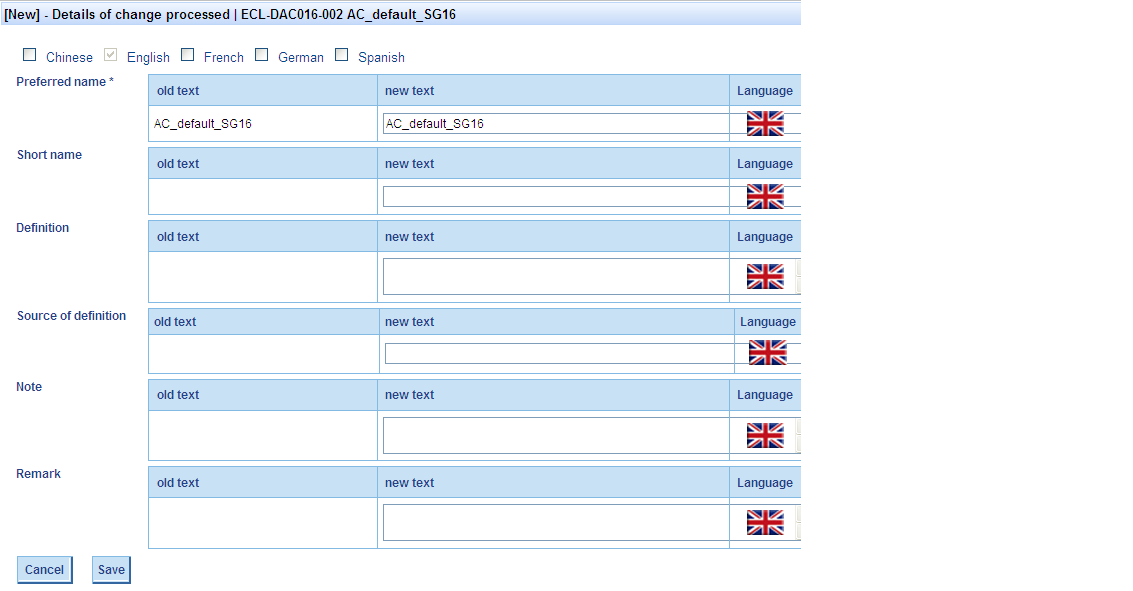Image resolution: width=1133 pixels, height=591 pixels.
Task: Click the Cancel button
Action: click(44, 570)
